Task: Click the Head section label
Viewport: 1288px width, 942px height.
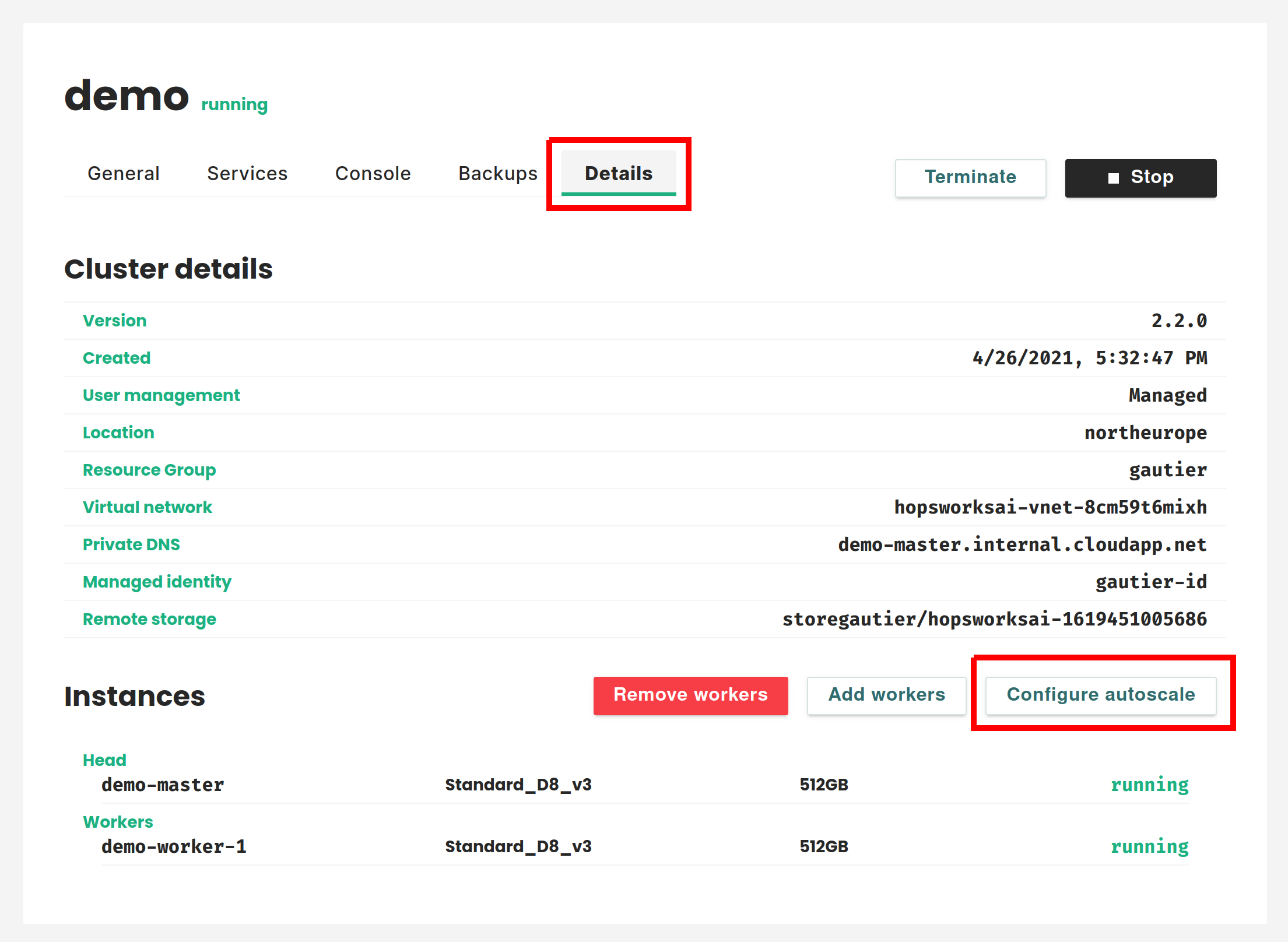Action: point(104,760)
